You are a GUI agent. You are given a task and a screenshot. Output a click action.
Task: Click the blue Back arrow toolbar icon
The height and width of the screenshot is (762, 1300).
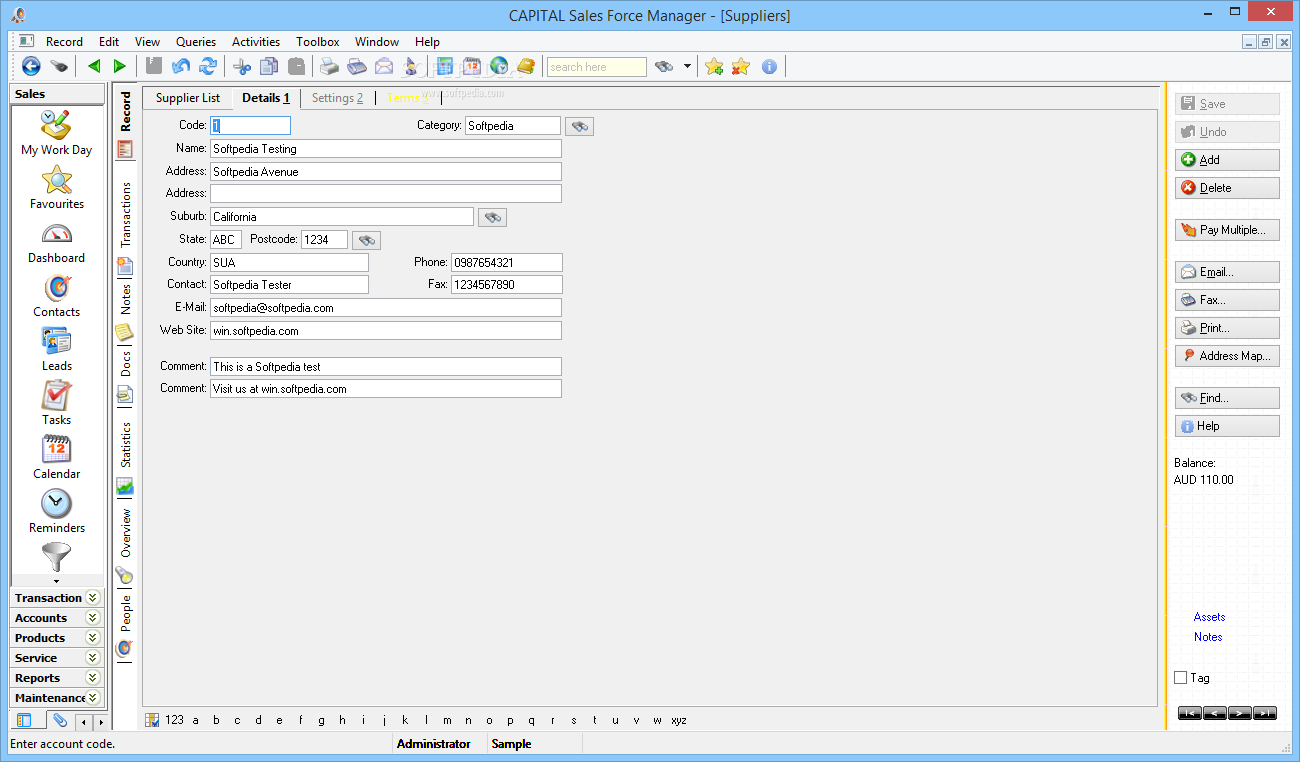pos(31,66)
